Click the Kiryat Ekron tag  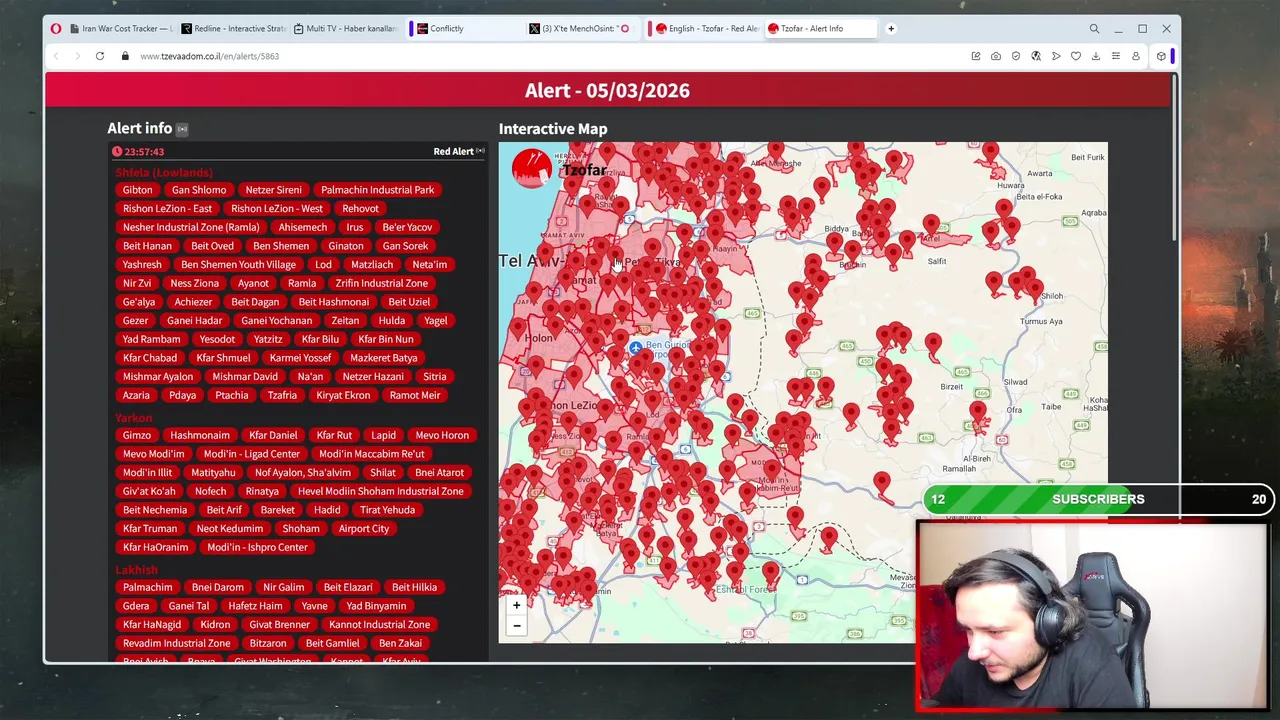click(x=343, y=395)
